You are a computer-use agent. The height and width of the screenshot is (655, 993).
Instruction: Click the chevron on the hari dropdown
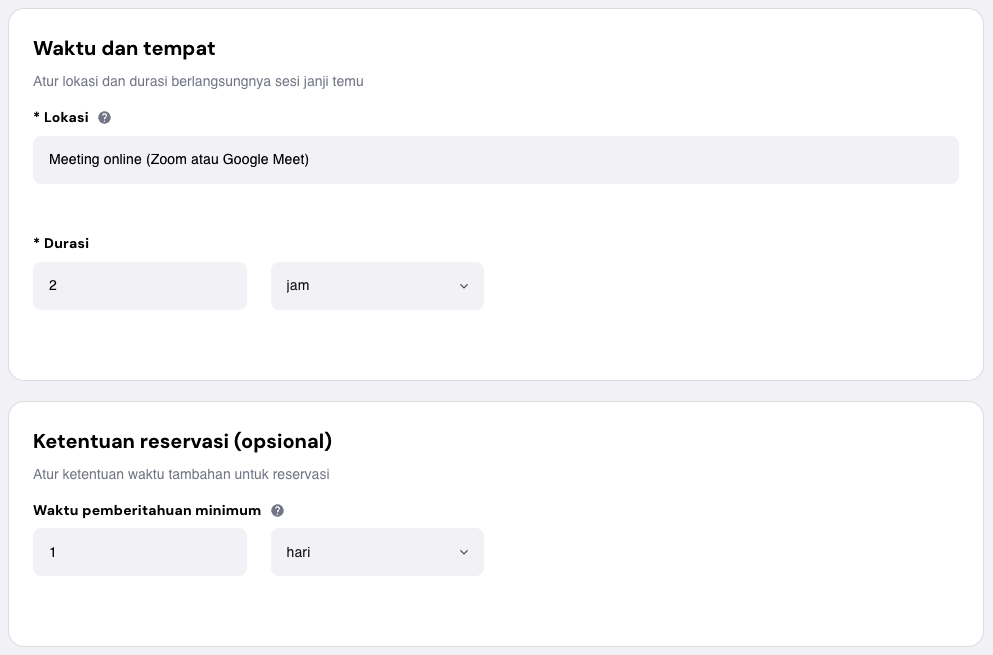point(463,552)
